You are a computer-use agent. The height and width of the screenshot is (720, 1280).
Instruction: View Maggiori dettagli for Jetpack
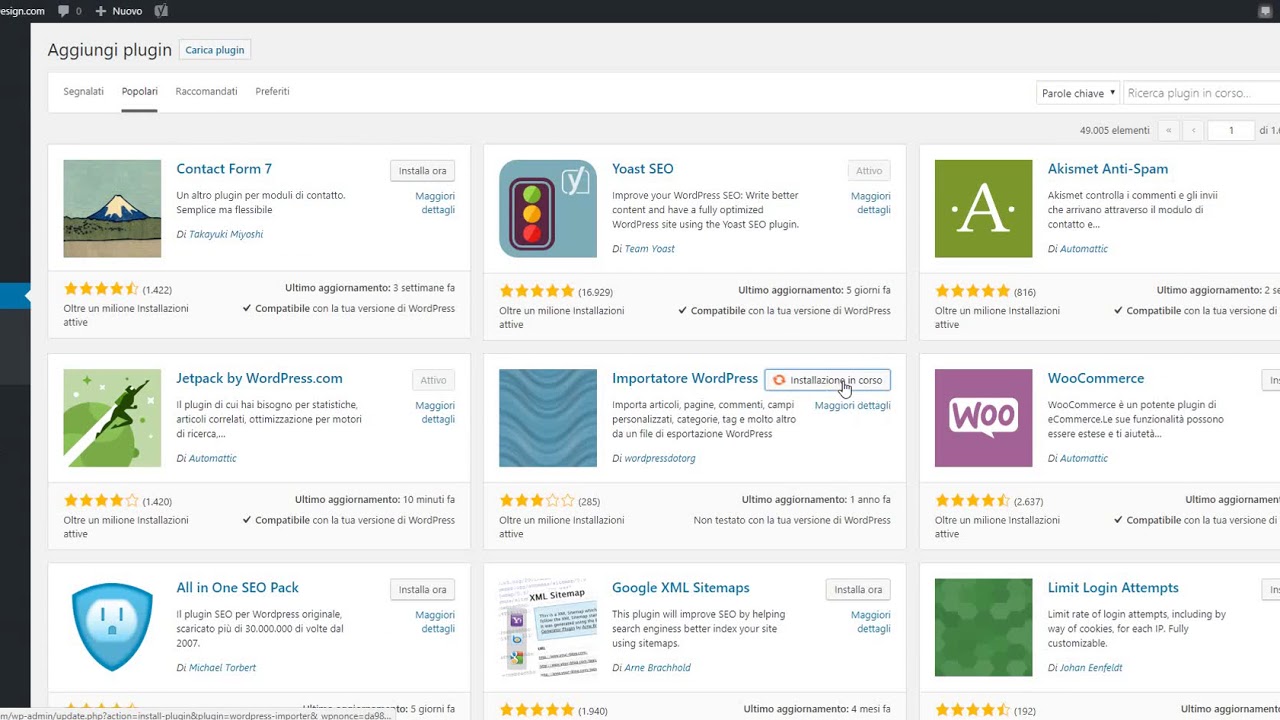(435, 412)
